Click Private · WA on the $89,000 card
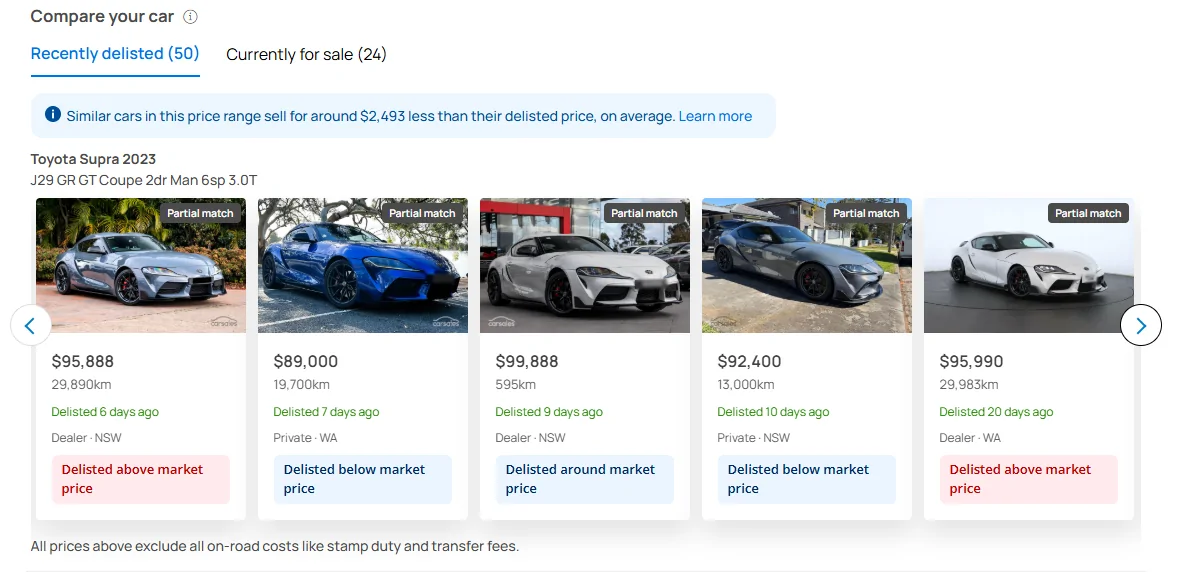The height and width of the screenshot is (578, 1194). click(305, 438)
